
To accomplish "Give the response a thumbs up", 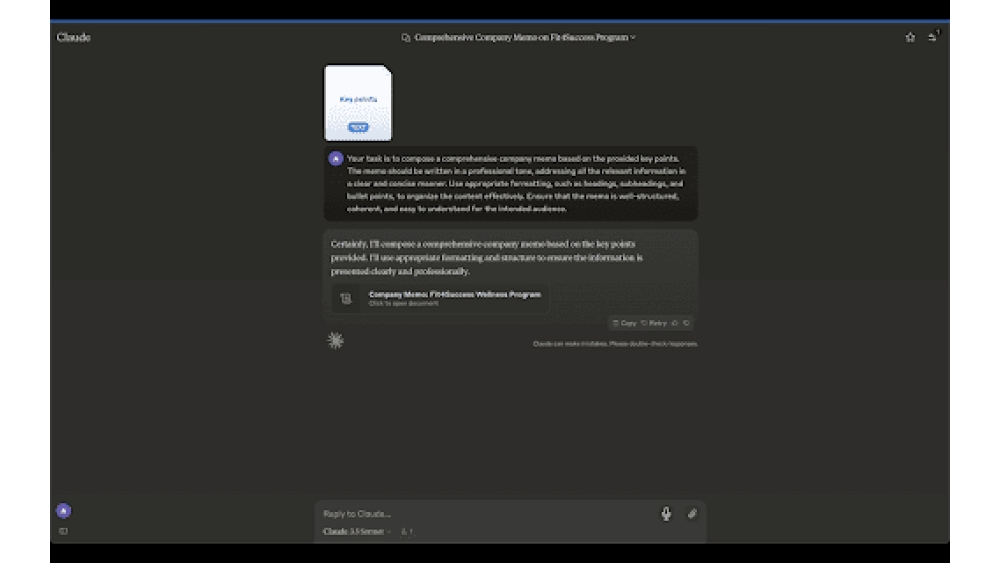I will (x=675, y=323).
